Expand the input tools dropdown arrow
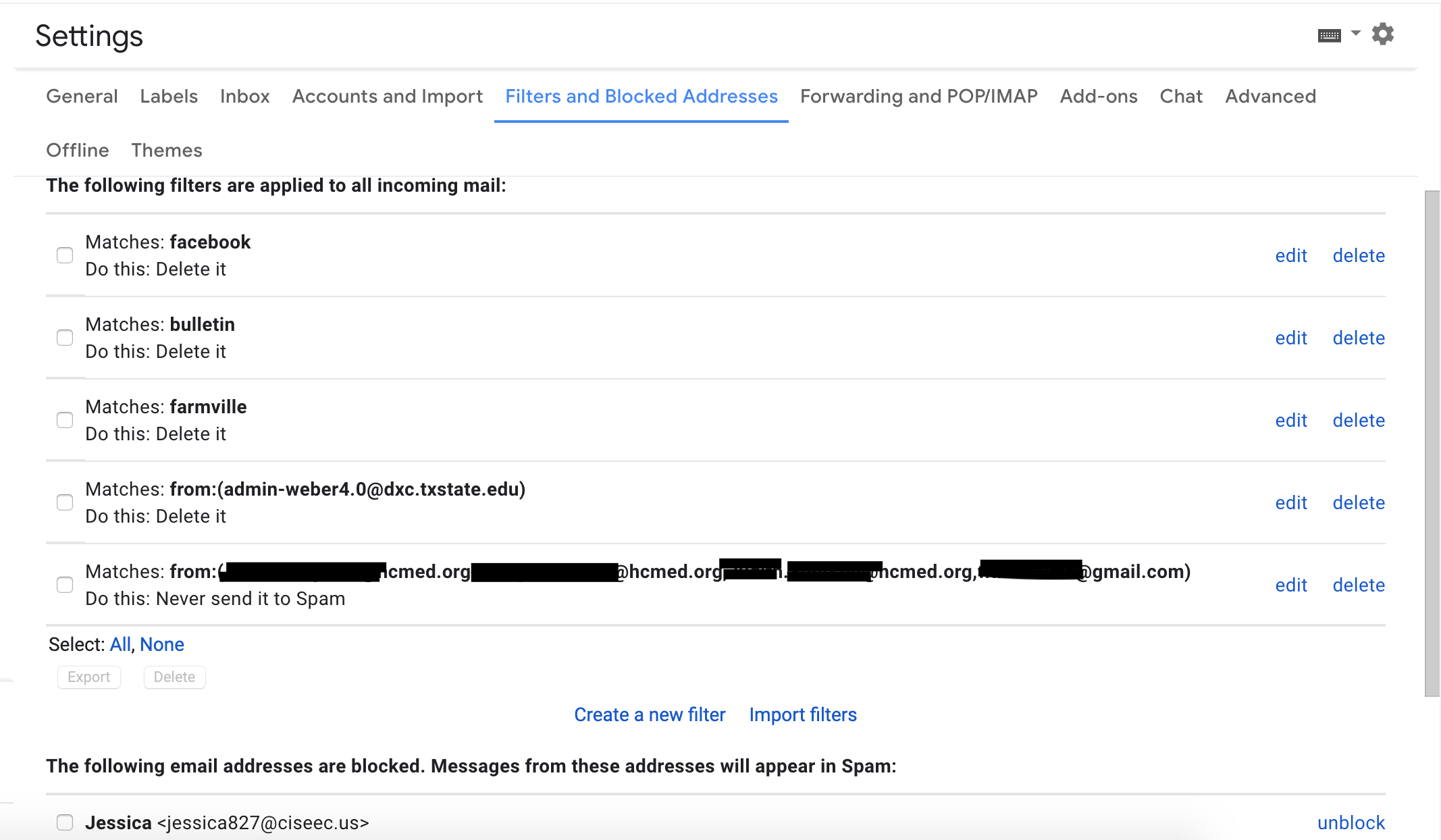This screenshot has height=840, width=1441. pyautogui.click(x=1355, y=33)
